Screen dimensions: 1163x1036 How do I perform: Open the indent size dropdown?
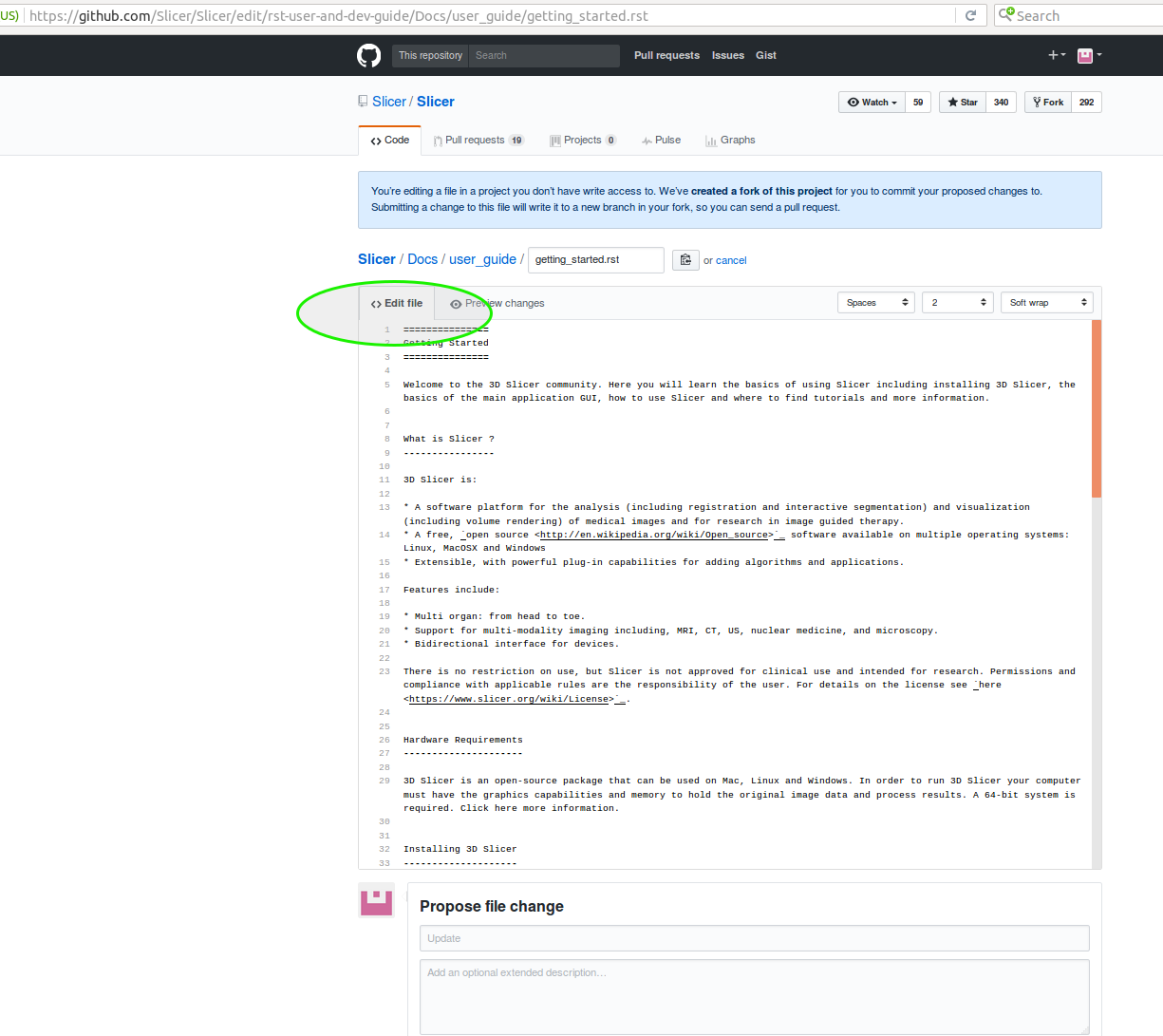957,303
